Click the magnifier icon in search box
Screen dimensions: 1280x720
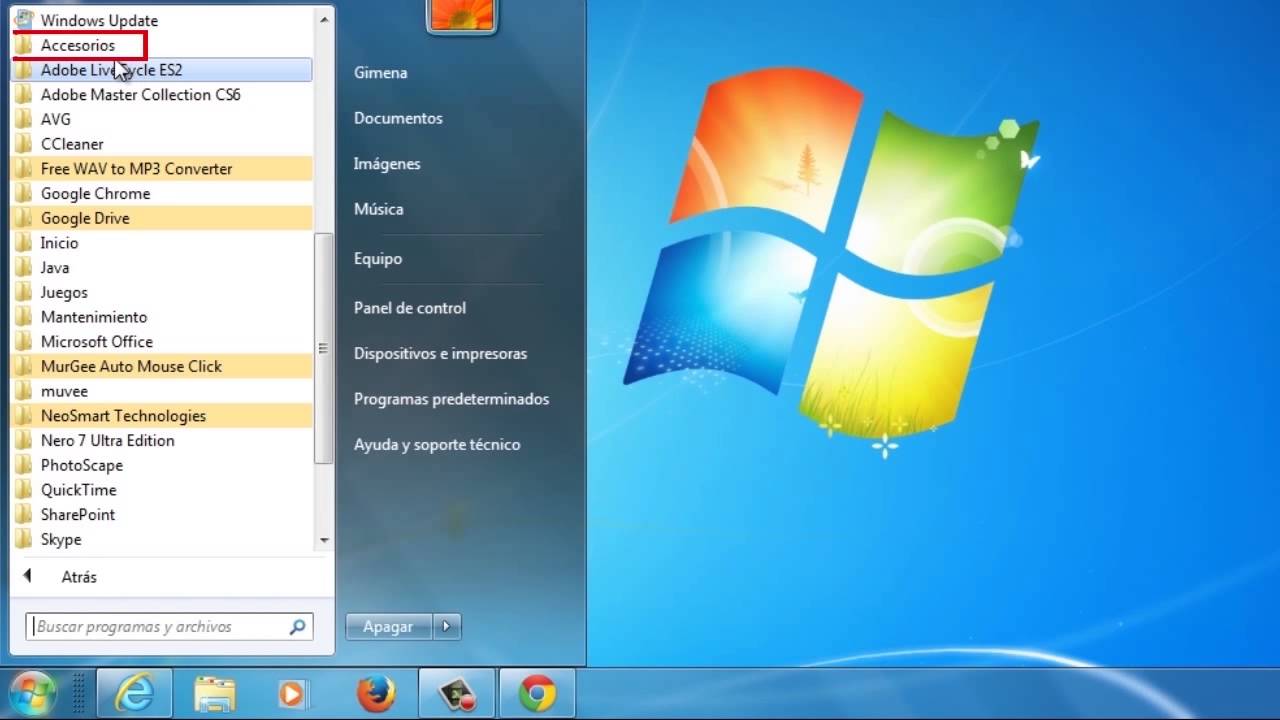point(297,627)
